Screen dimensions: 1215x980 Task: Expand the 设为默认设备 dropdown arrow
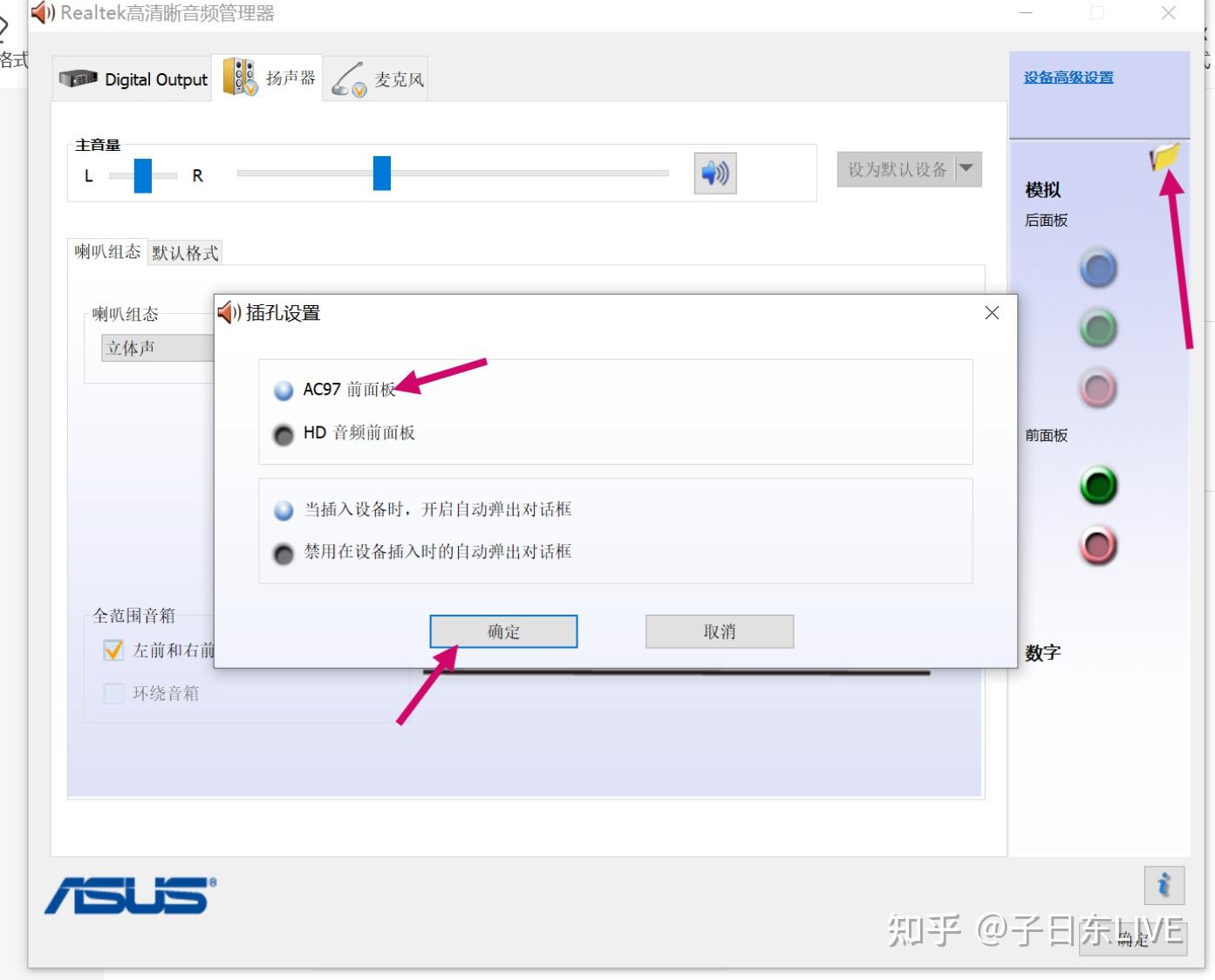(966, 169)
